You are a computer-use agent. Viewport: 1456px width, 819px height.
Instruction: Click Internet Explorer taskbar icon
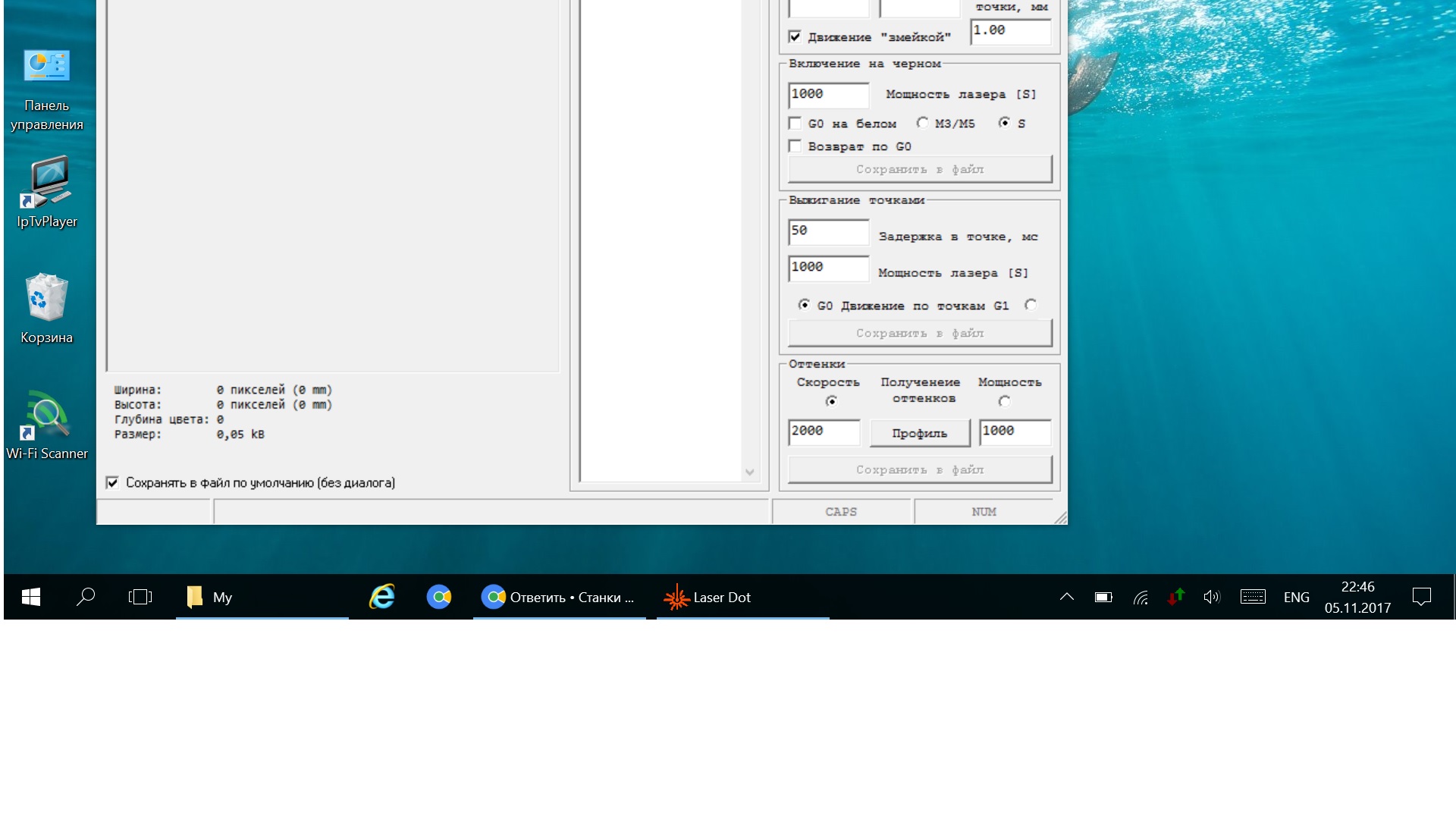click(382, 598)
